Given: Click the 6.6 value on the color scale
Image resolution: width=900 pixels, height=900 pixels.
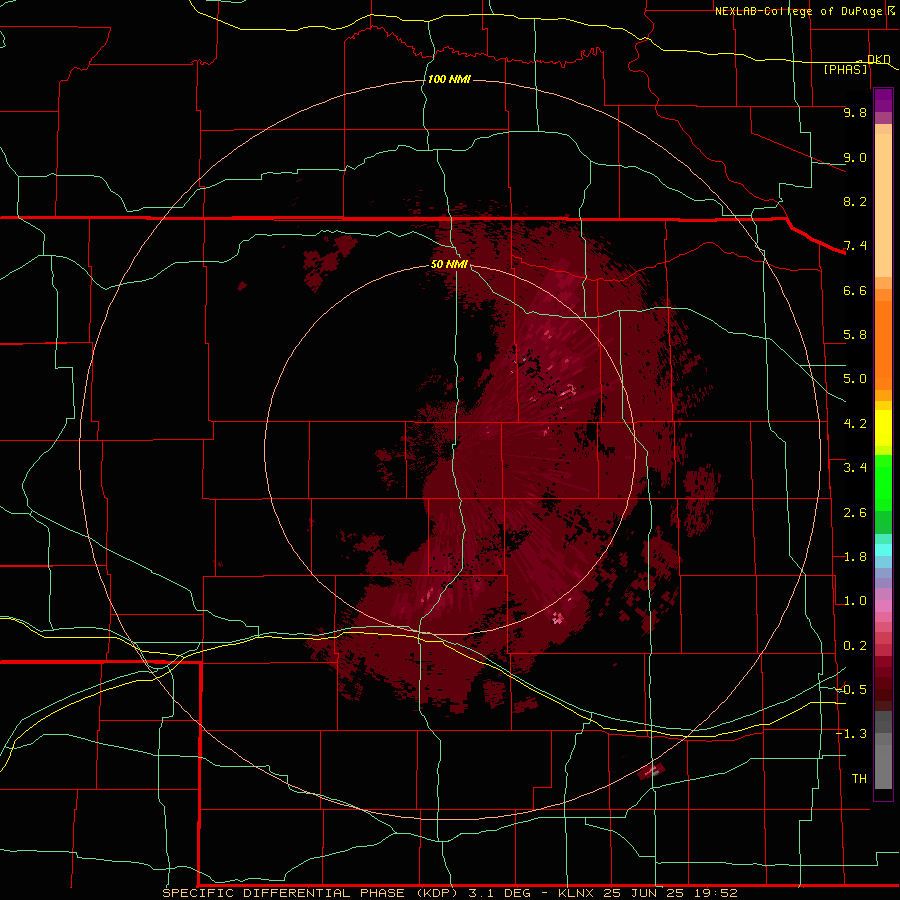Looking at the screenshot, I should [855, 290].
